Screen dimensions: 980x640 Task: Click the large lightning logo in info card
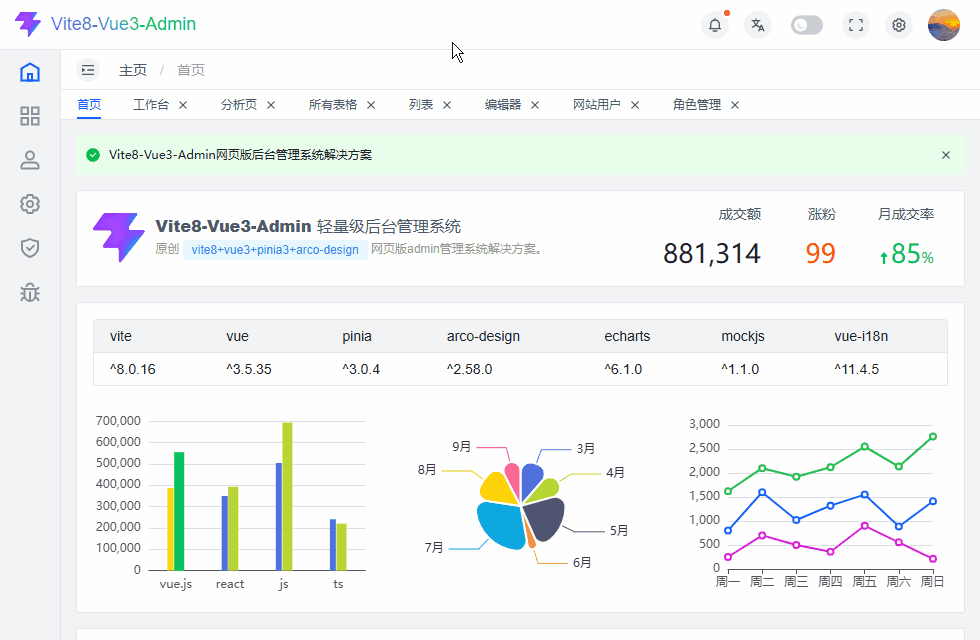(x=119, y=237)
